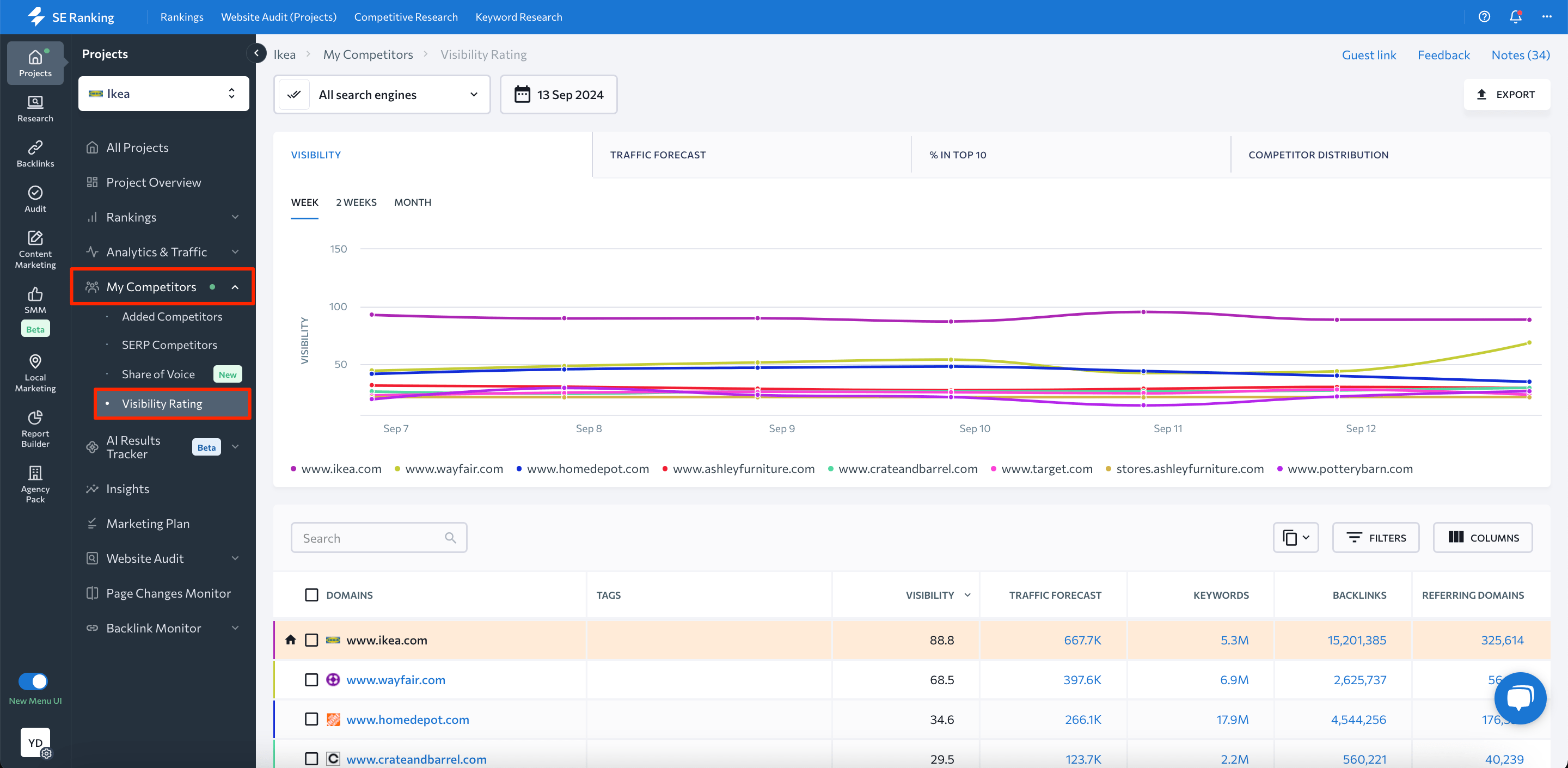Open the Ikea project selector

(x=164, y=94)
